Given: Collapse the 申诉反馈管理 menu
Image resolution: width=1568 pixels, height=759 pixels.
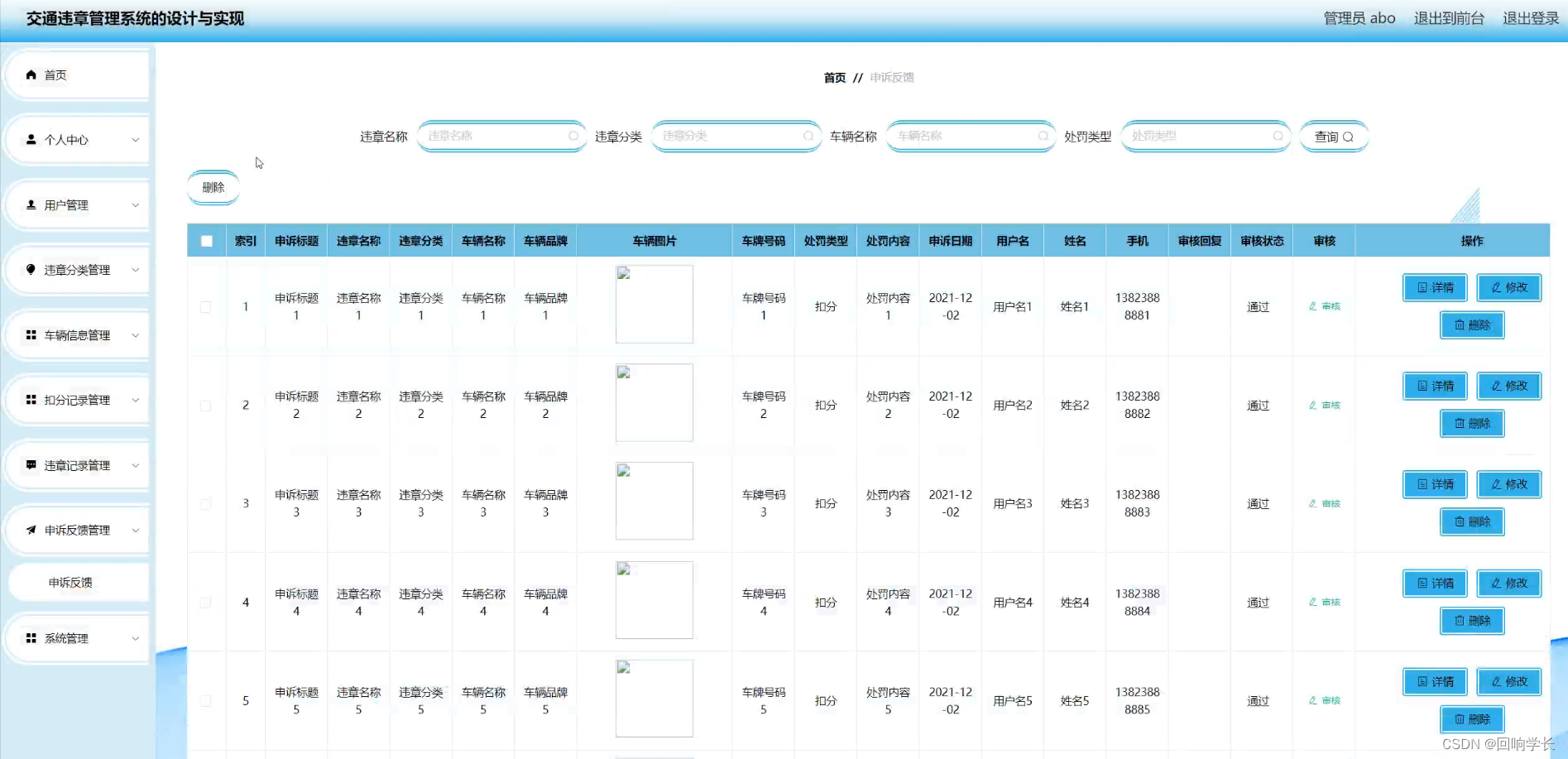Looking at the screenshot, I should (x=136, y=530).
